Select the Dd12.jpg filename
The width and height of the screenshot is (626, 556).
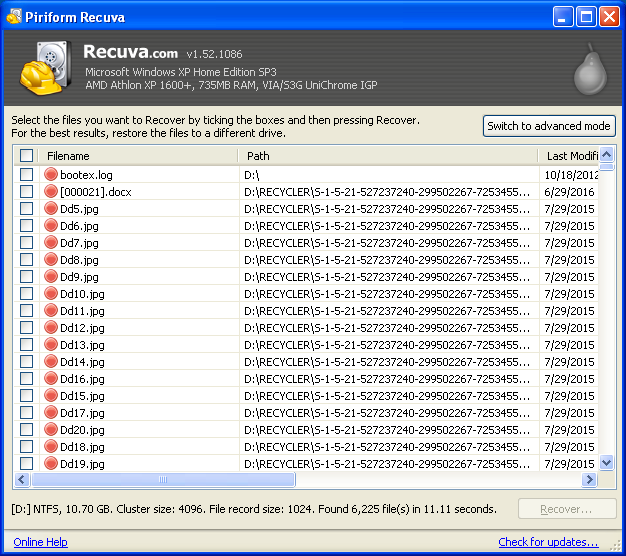[82, 328]
